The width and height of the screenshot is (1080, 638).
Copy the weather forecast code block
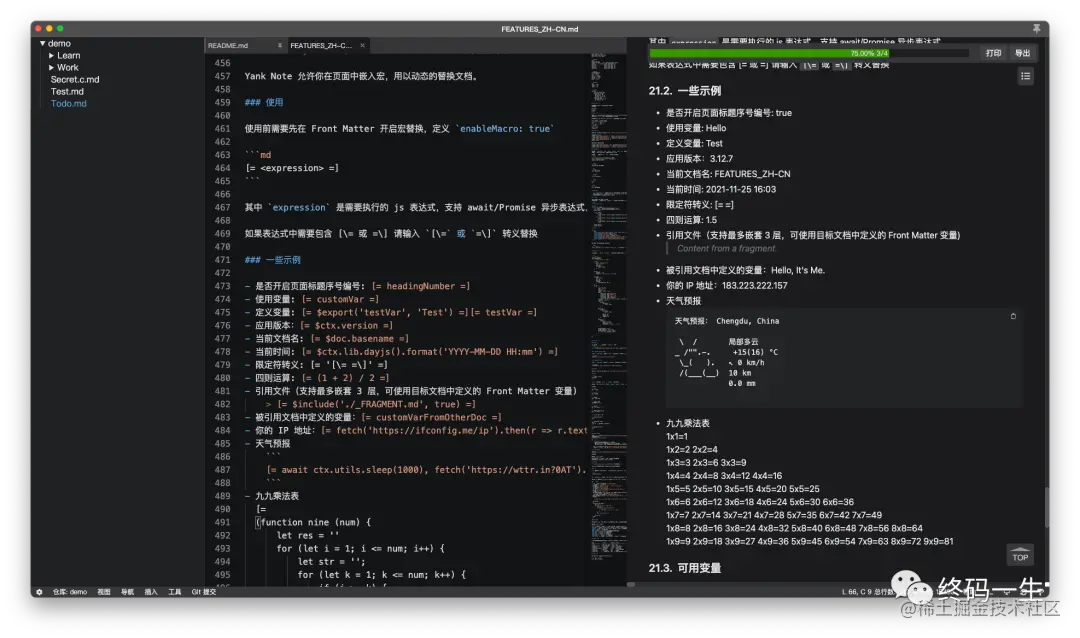[1012, 316]
